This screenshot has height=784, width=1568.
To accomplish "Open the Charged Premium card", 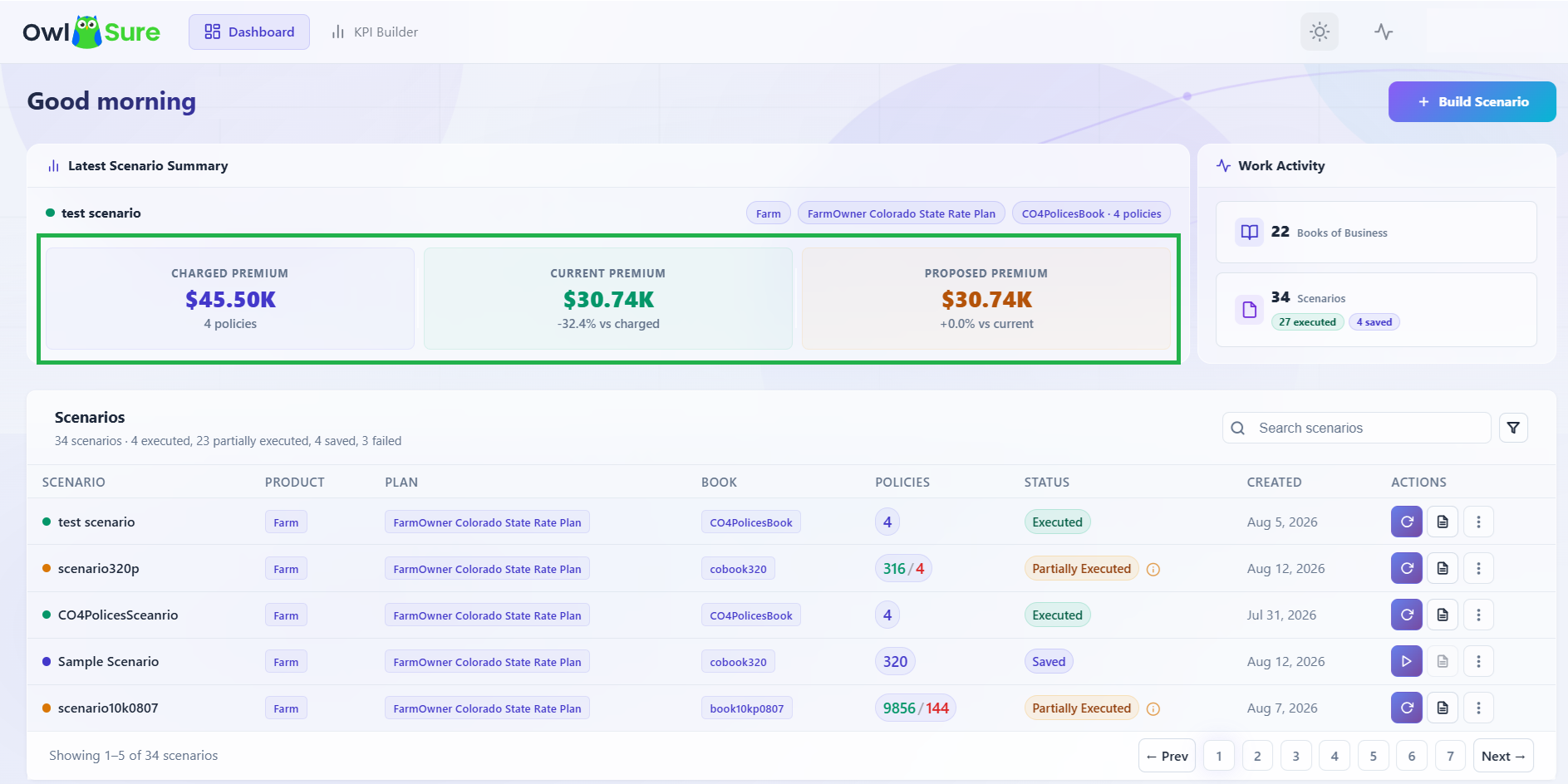I will coord(230,298).
